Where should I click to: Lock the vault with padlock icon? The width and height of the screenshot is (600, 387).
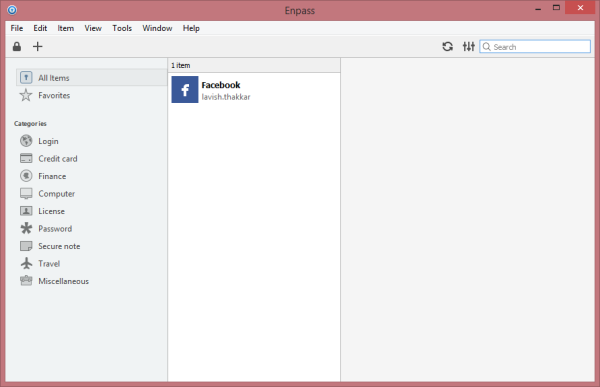point(17,47)
